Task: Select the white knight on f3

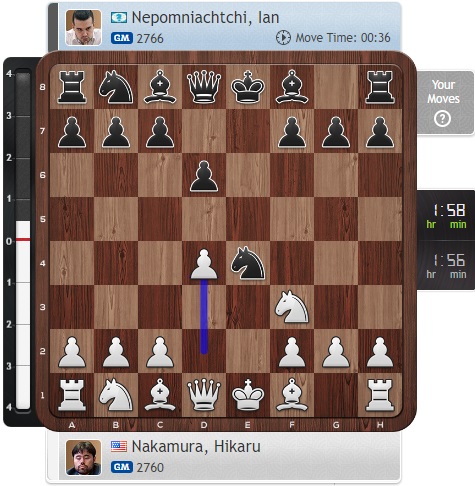Action: pyautogui.click(x=292, y=307)
